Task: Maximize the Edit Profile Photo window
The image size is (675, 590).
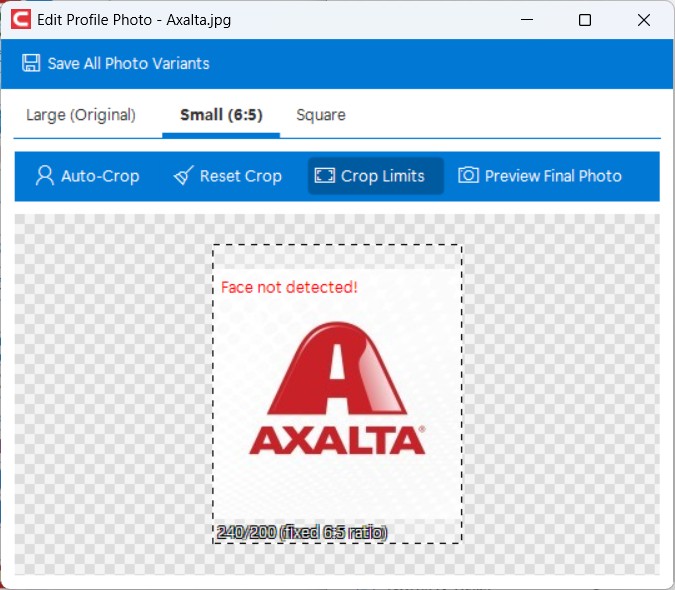Action: 585,20
